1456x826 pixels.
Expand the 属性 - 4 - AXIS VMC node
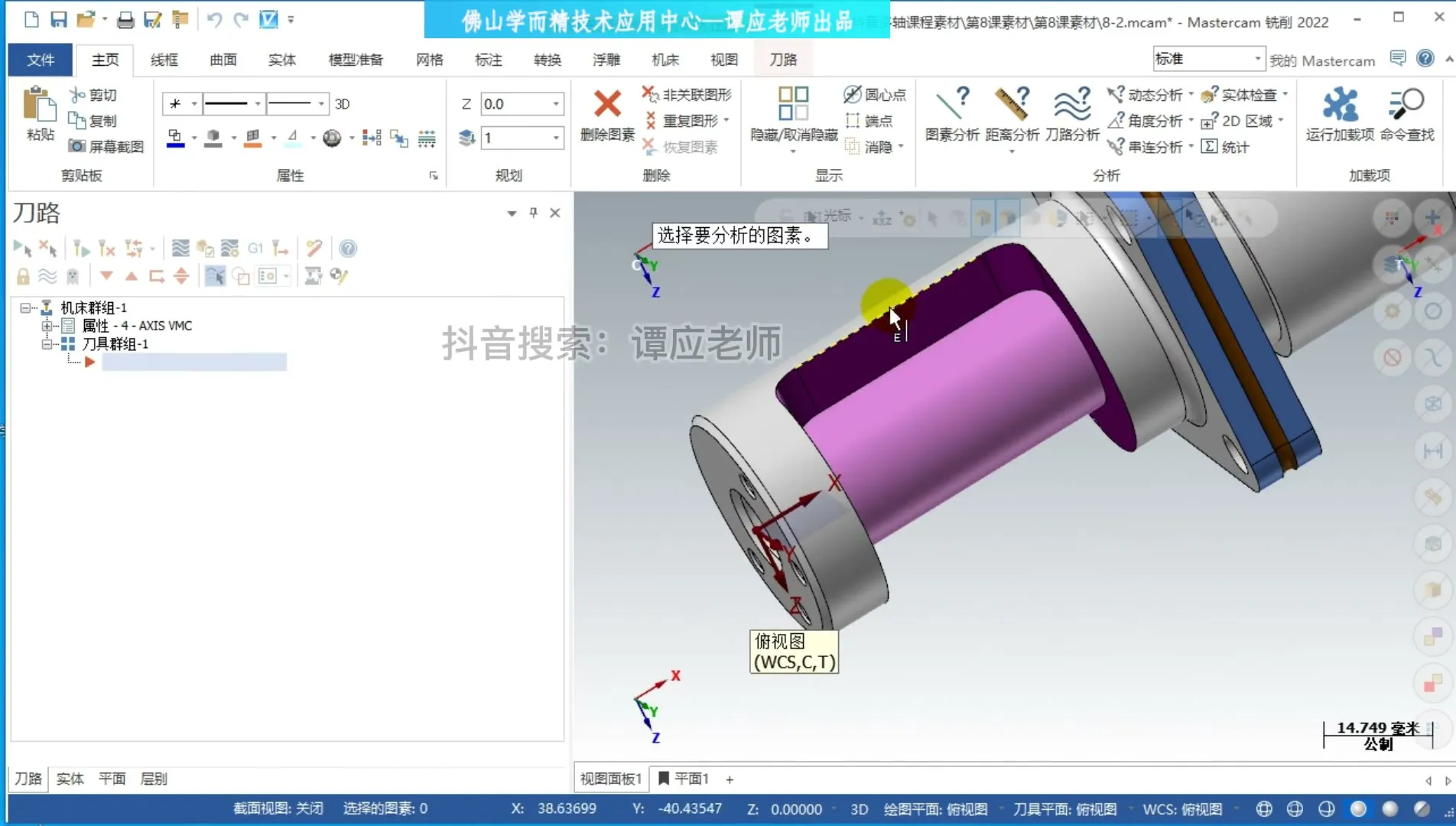(47, 326)
